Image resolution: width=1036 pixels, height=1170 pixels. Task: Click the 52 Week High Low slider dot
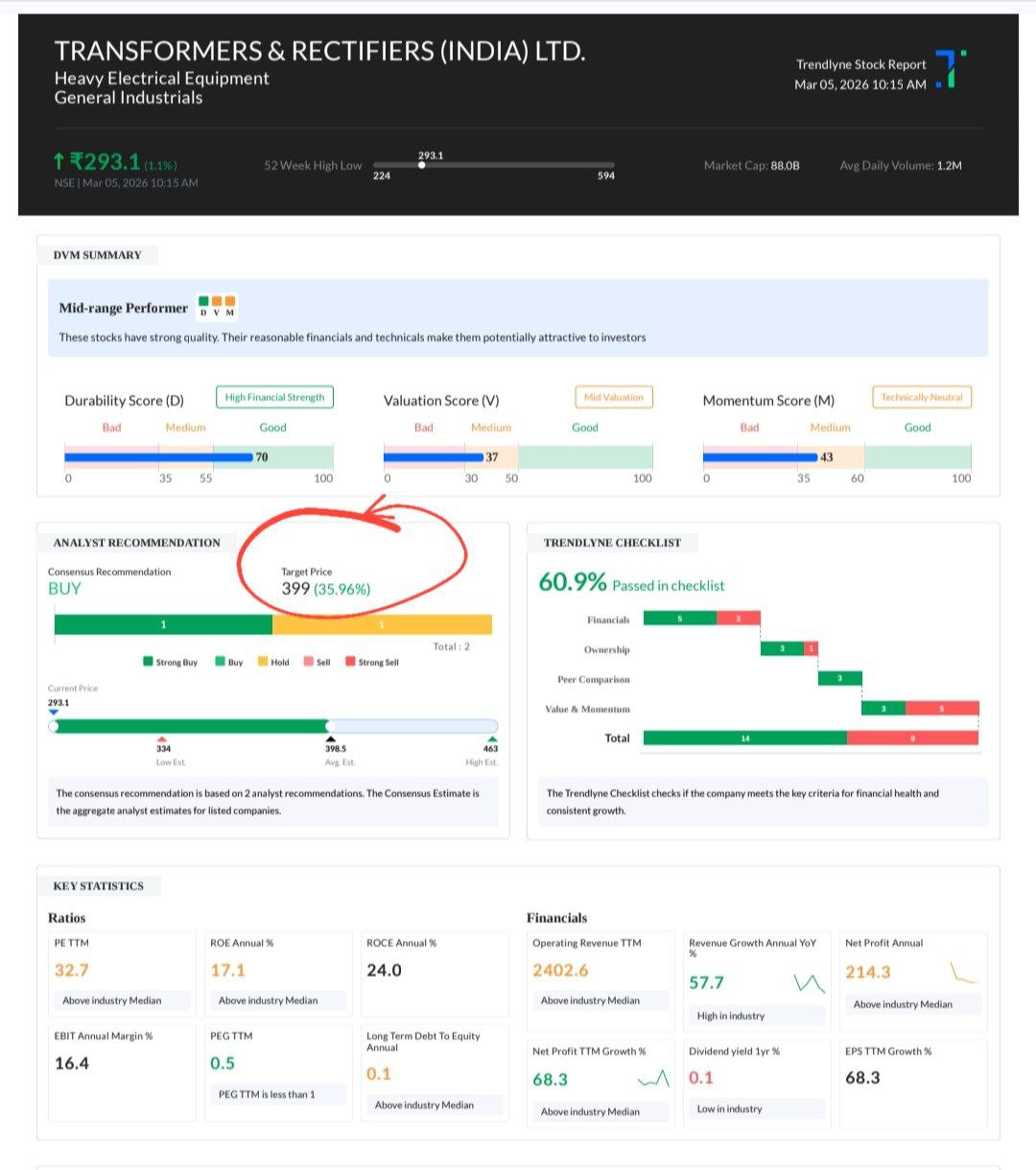(421, 165)
